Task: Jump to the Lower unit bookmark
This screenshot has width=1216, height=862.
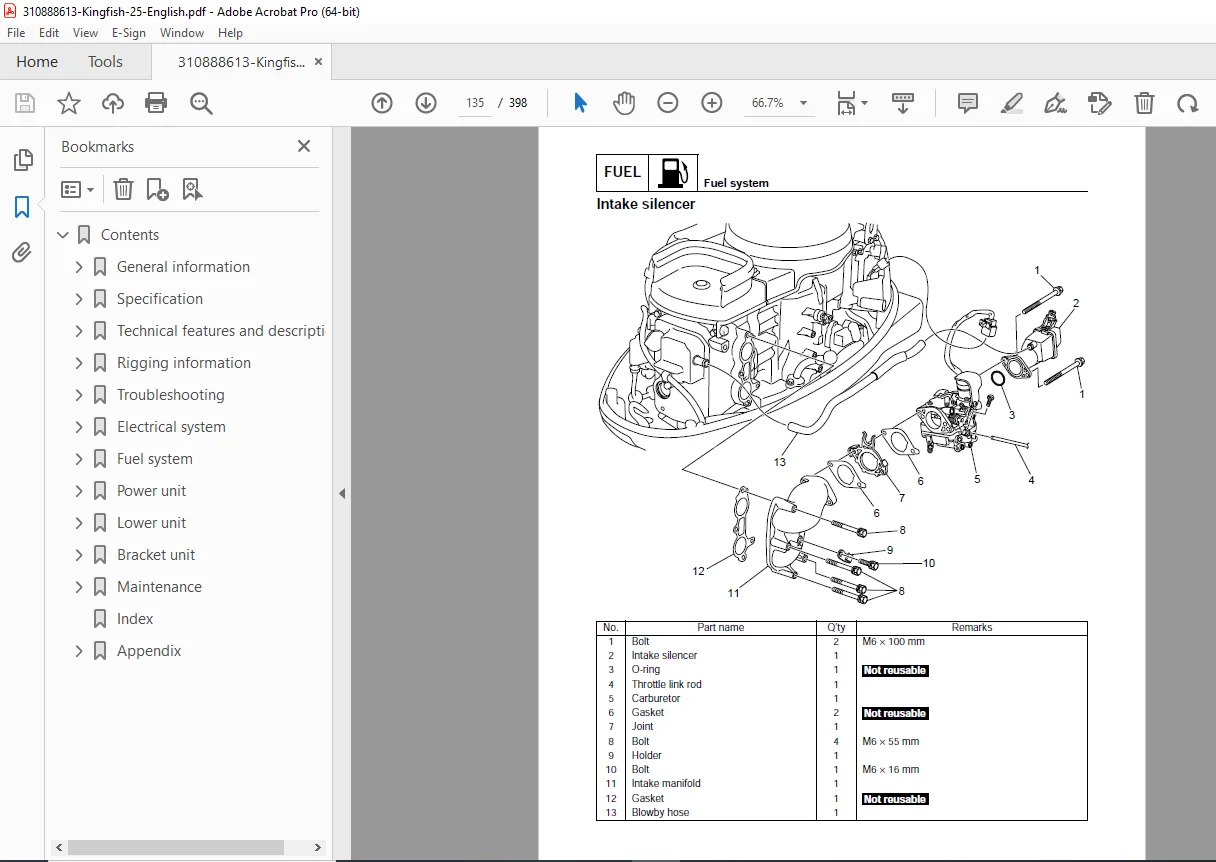Action: click(x=151, y=523)
